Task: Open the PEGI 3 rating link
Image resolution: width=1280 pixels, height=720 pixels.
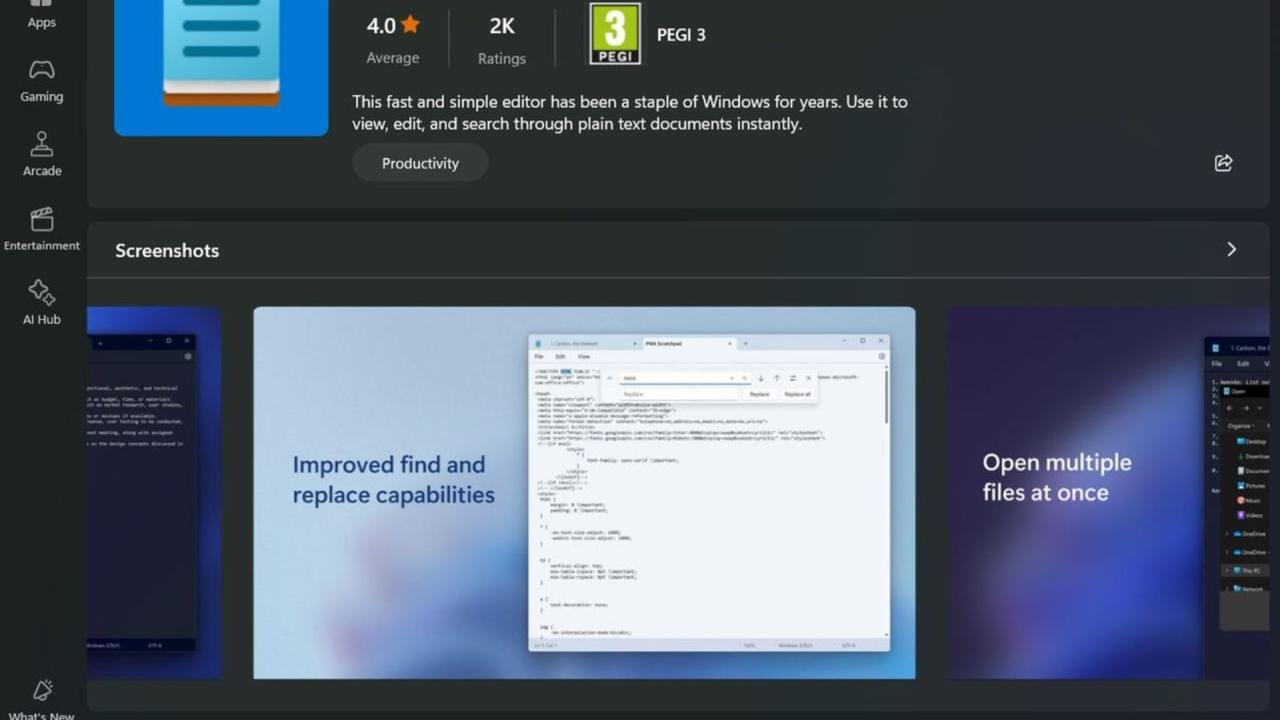Action: tap(681, 35)
